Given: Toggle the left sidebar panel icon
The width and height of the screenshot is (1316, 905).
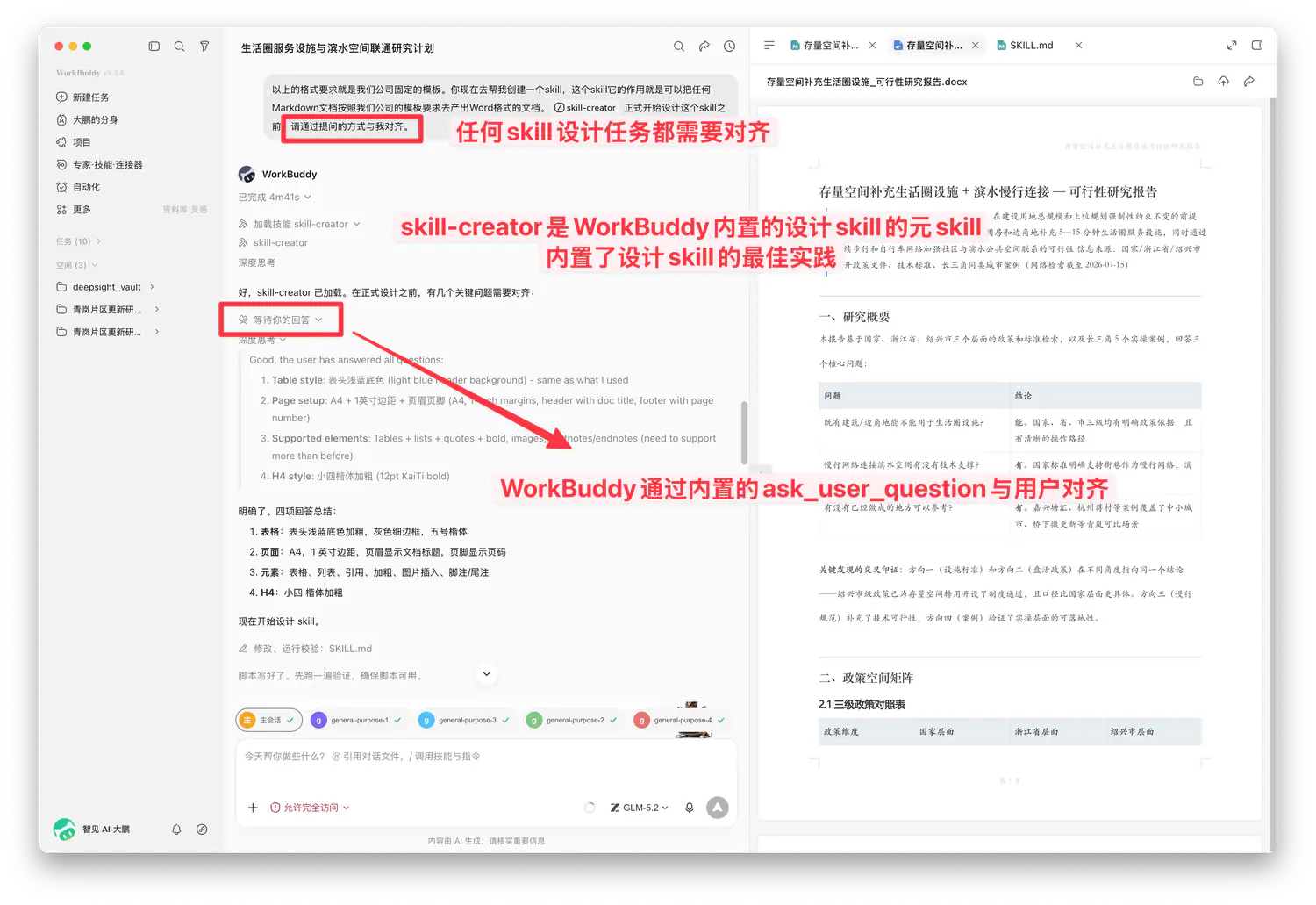Looking at the screenshot, I should pos(154,47).
